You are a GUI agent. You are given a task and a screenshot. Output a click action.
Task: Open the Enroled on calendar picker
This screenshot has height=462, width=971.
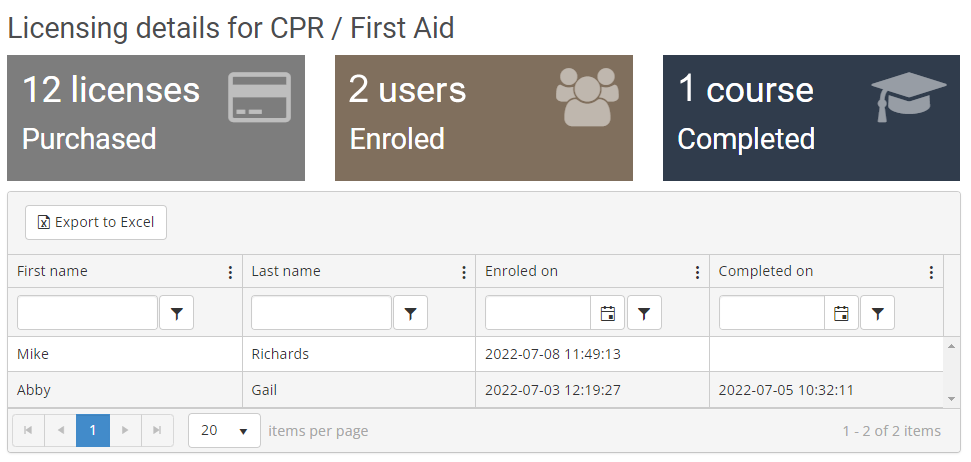[x=607, y=313]
